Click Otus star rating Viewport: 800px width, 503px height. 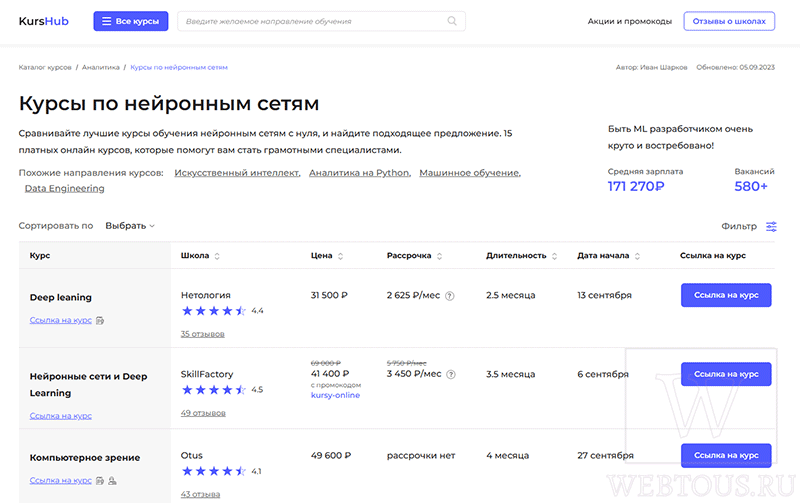click(214, 471)
